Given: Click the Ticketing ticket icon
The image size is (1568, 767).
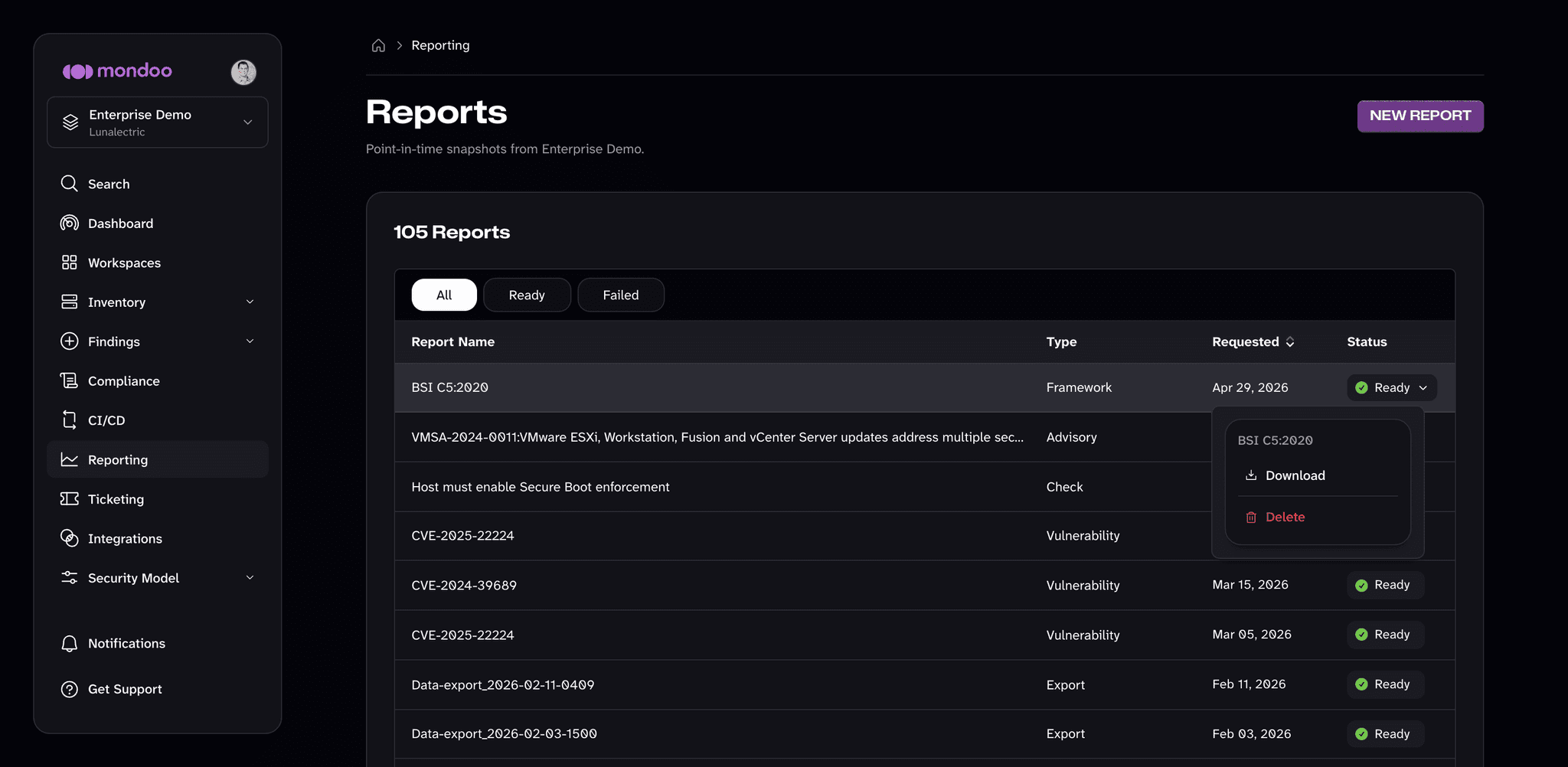Looking at the screenshot, I should point(70,499).
